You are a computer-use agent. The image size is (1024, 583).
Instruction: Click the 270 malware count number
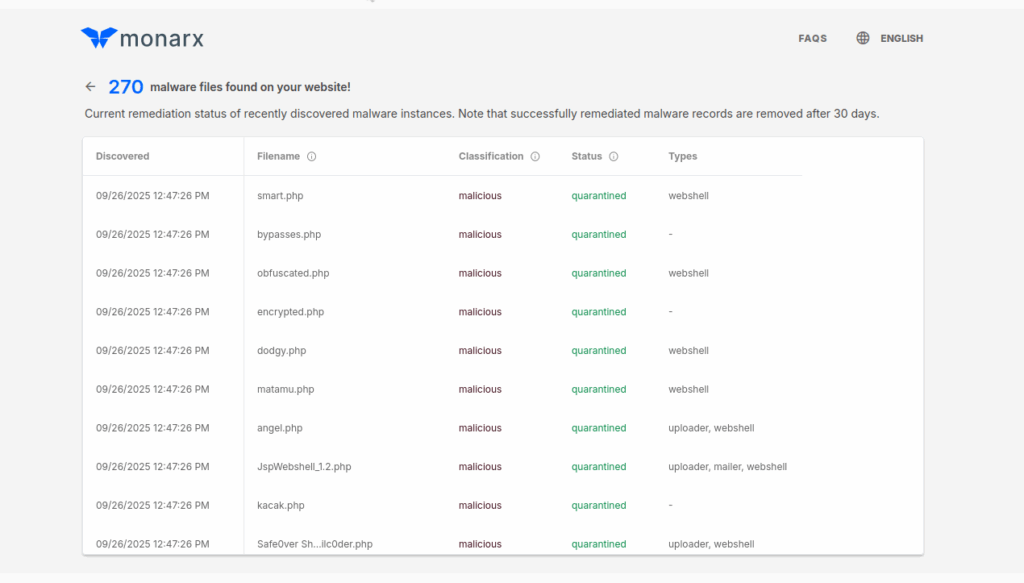[x=126, y=87]
